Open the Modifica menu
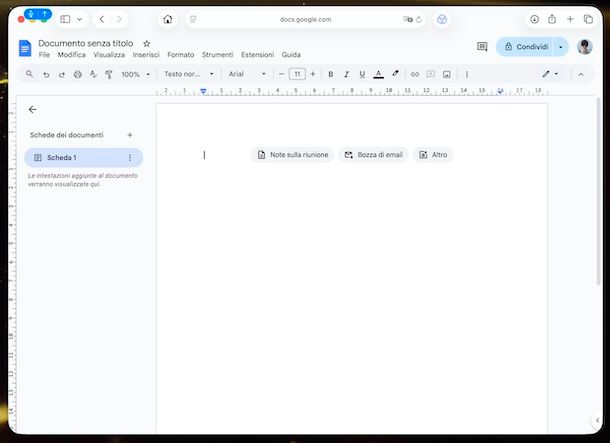 coord(72,55)
